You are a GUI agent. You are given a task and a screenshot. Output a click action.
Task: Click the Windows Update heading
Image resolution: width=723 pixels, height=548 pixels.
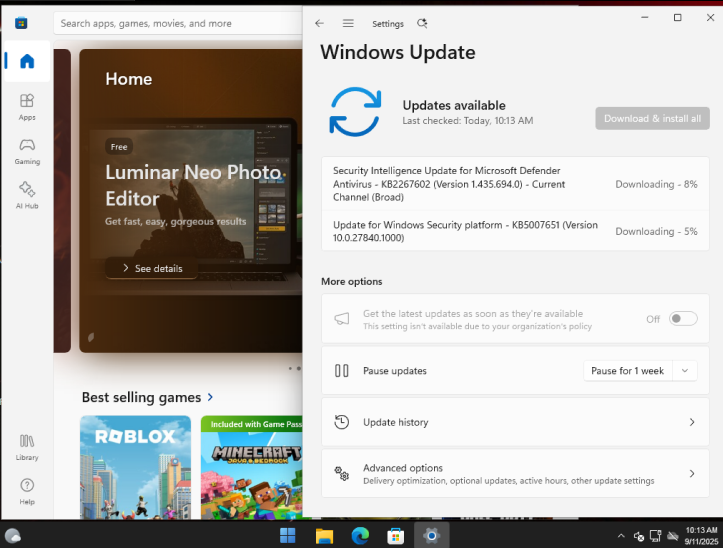(x=397, y=52)
